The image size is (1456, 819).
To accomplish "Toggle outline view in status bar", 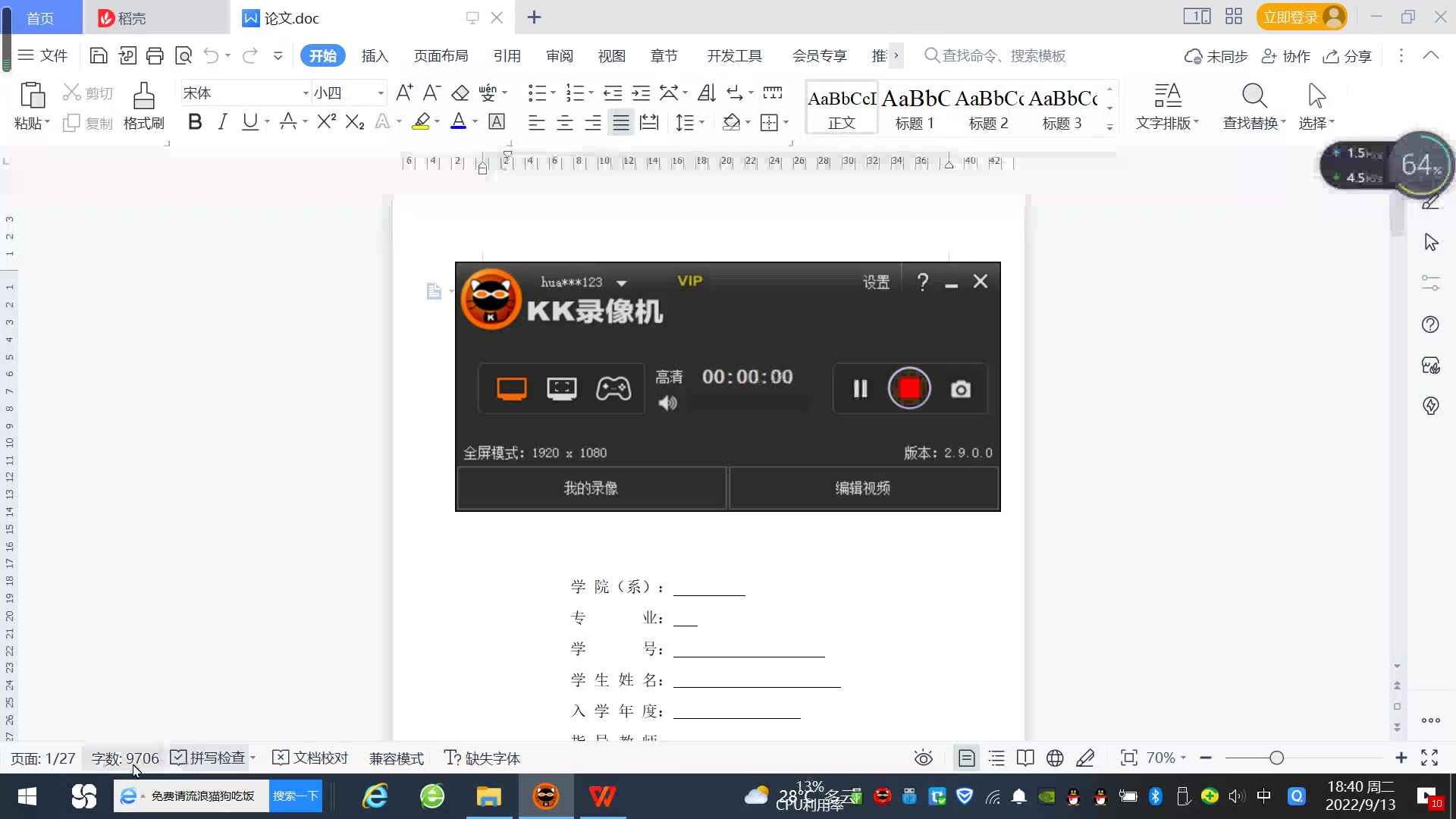I will [x=996, y=758].
